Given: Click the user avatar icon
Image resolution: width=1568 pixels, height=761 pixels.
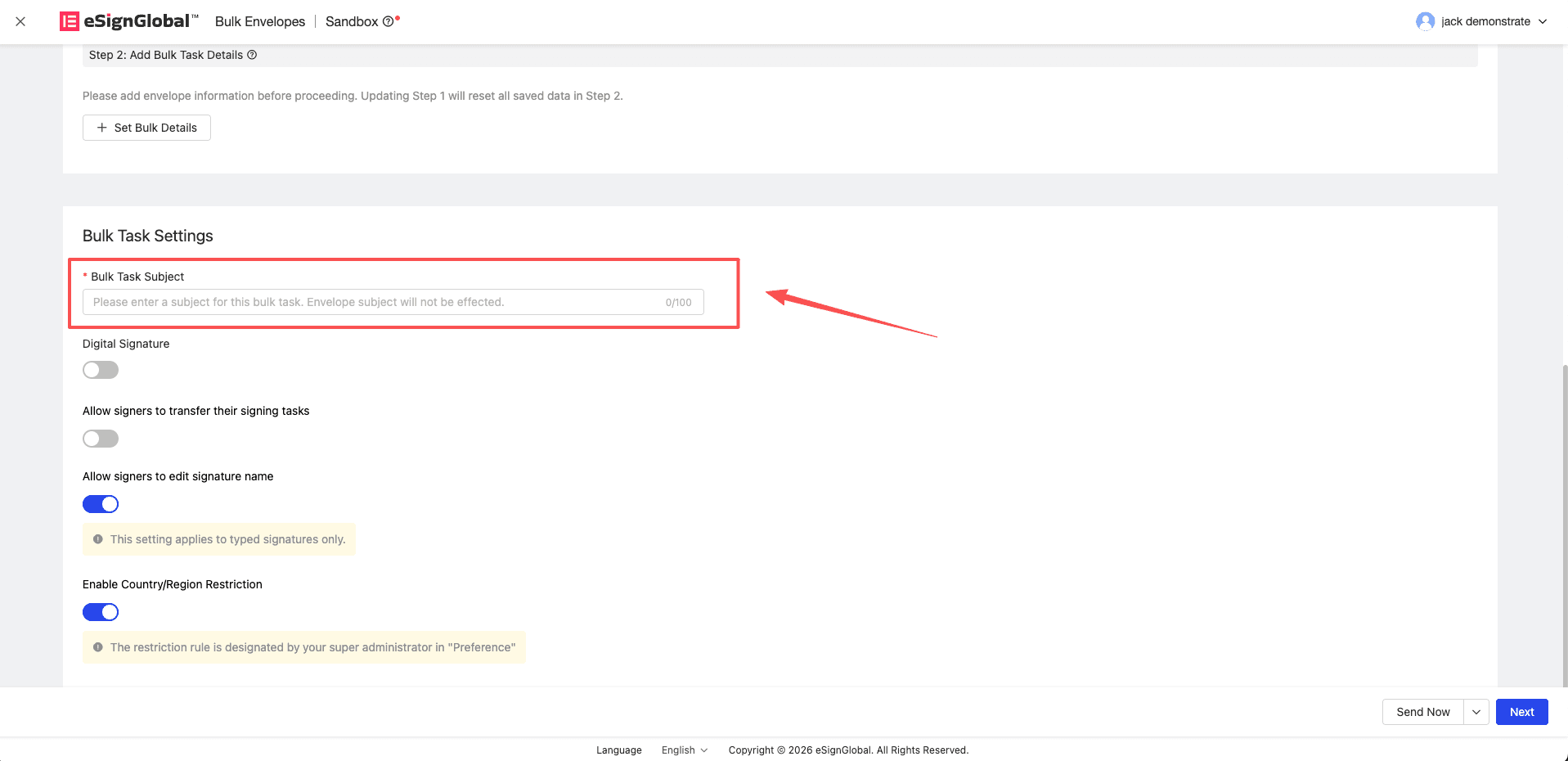Looking at the screenshot, I should tap(1425, 21).
